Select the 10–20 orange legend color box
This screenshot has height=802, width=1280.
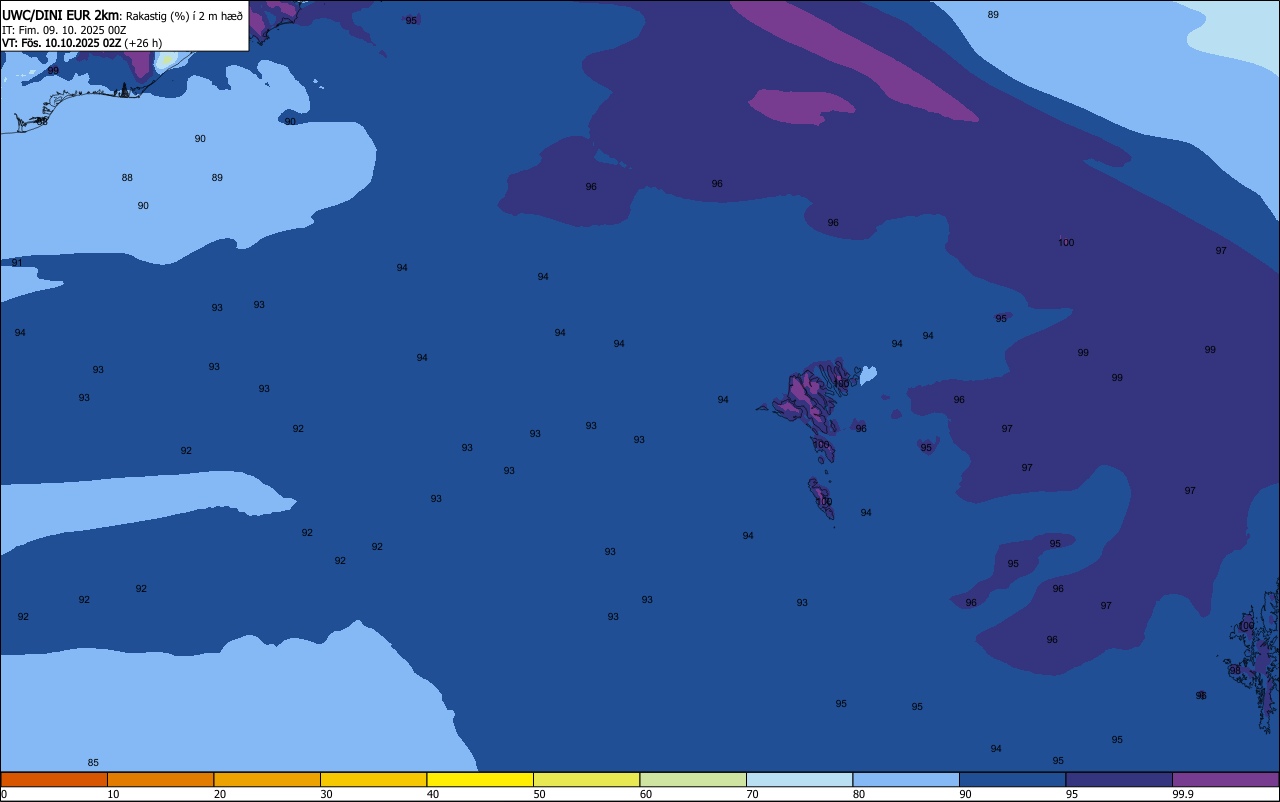(160, 779)
